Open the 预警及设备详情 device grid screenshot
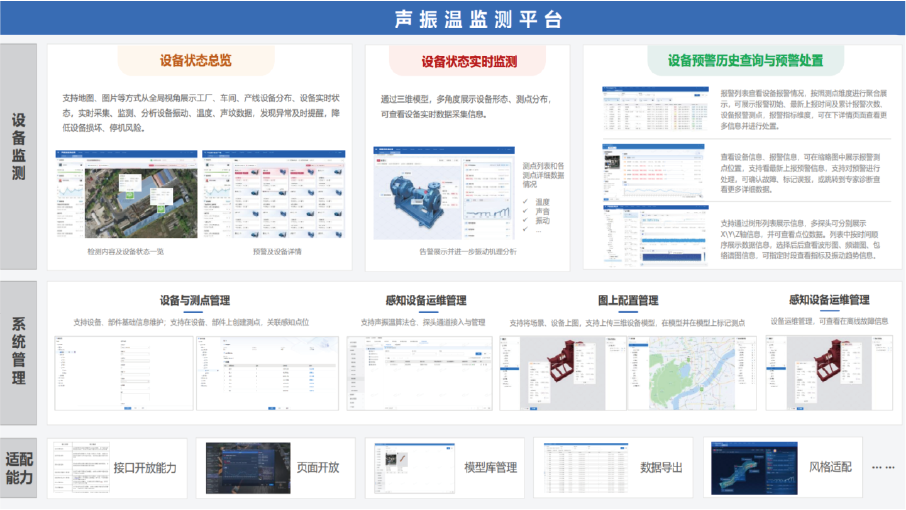Image resolution: width=906 pixels, height=510 pixels. (x=264, y=197)
